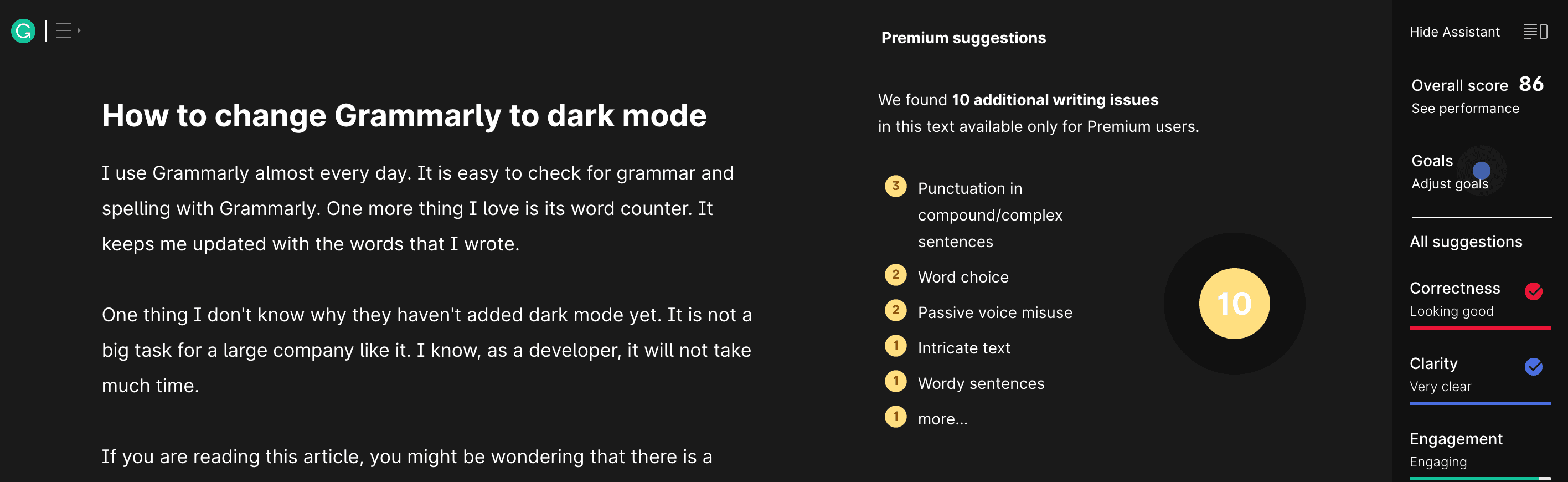Click the Hide Assistant panel icon
This screenshot has width=1568, height=482.
(1535, 32)
